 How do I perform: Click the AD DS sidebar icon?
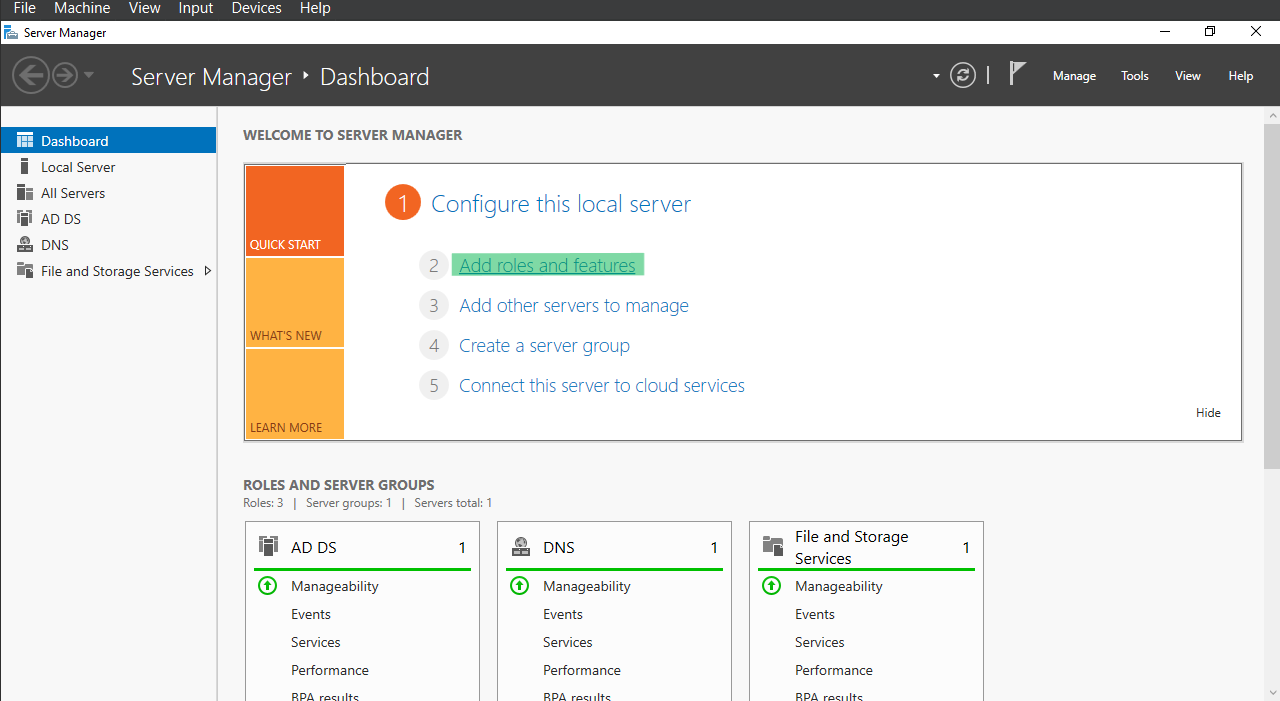tap(25, 219)
